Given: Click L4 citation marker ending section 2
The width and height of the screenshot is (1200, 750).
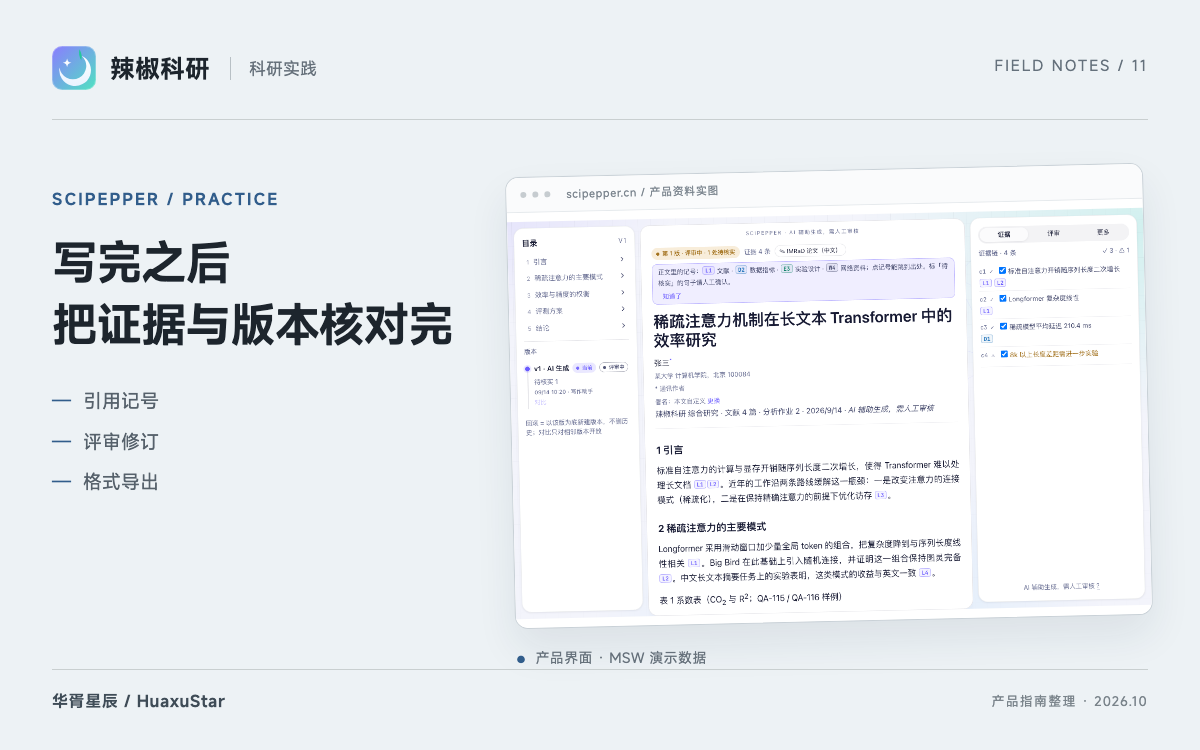Looking at the screenshot, I should [x=925, y=573].
